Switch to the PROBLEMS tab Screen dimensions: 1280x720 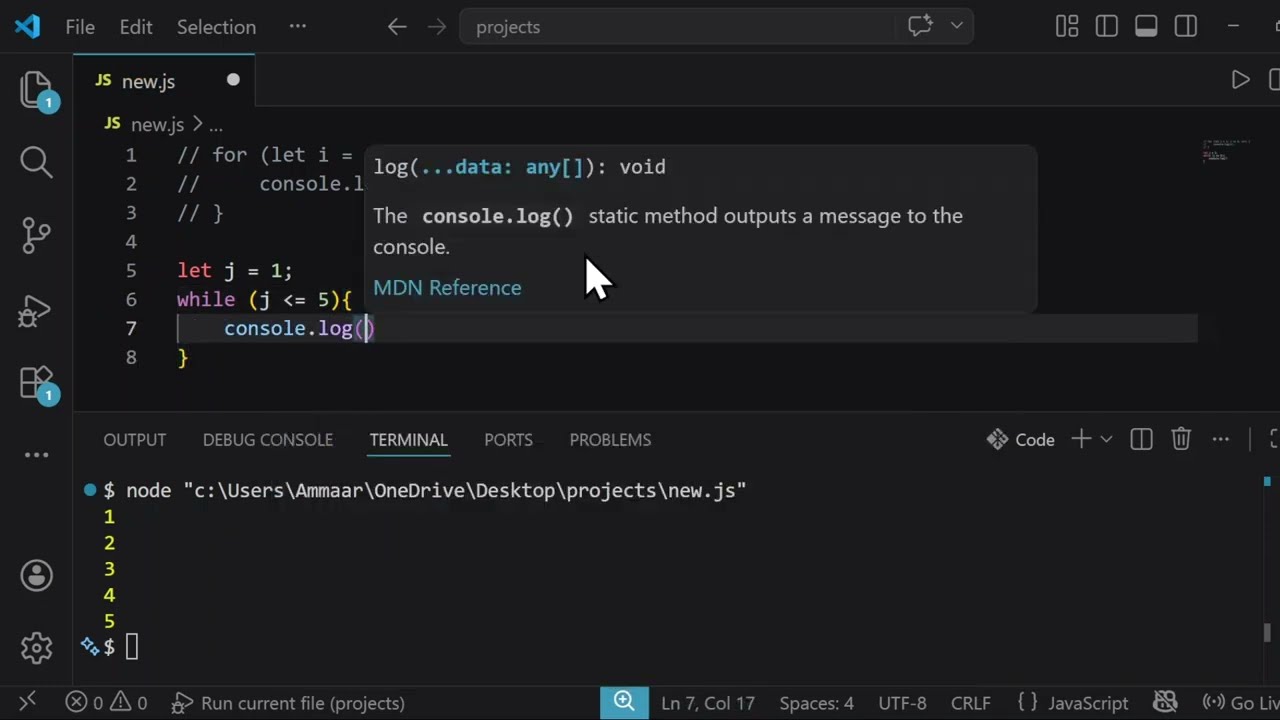pyautogui.click(x=610, y=440)
